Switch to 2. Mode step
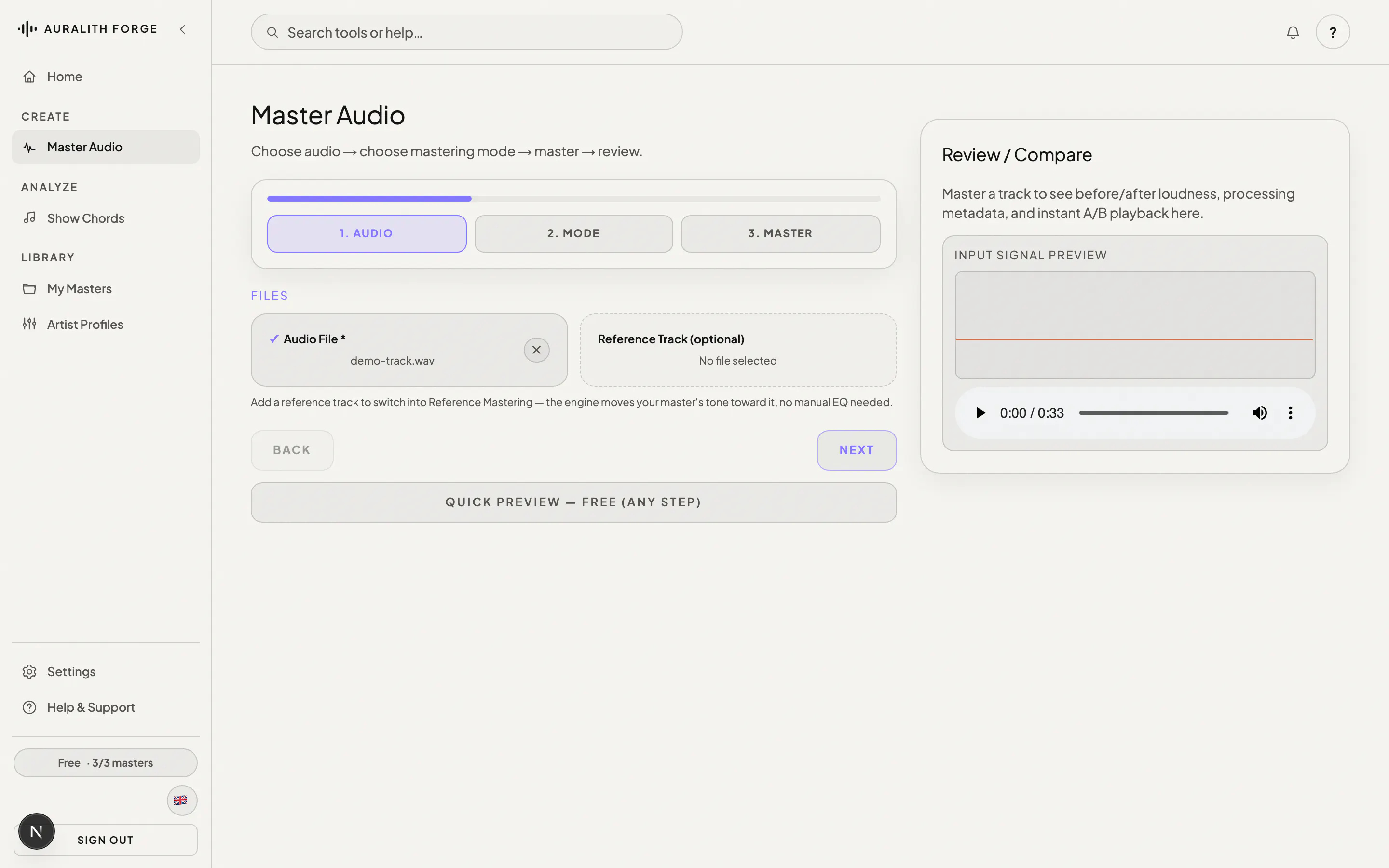The height and width of the screenshot is (868, 1389). [573, 234]
